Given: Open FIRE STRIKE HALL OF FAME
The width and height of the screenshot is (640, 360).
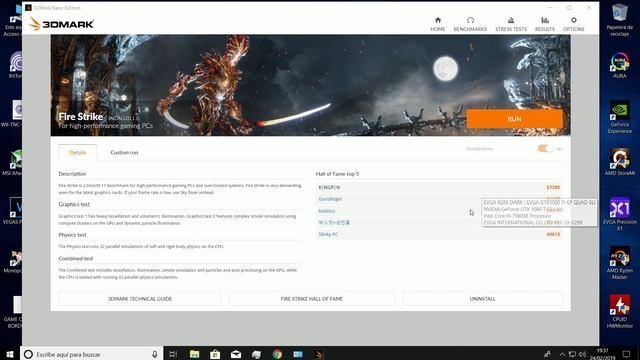Looking at the screenshot, I should (311, 299).
